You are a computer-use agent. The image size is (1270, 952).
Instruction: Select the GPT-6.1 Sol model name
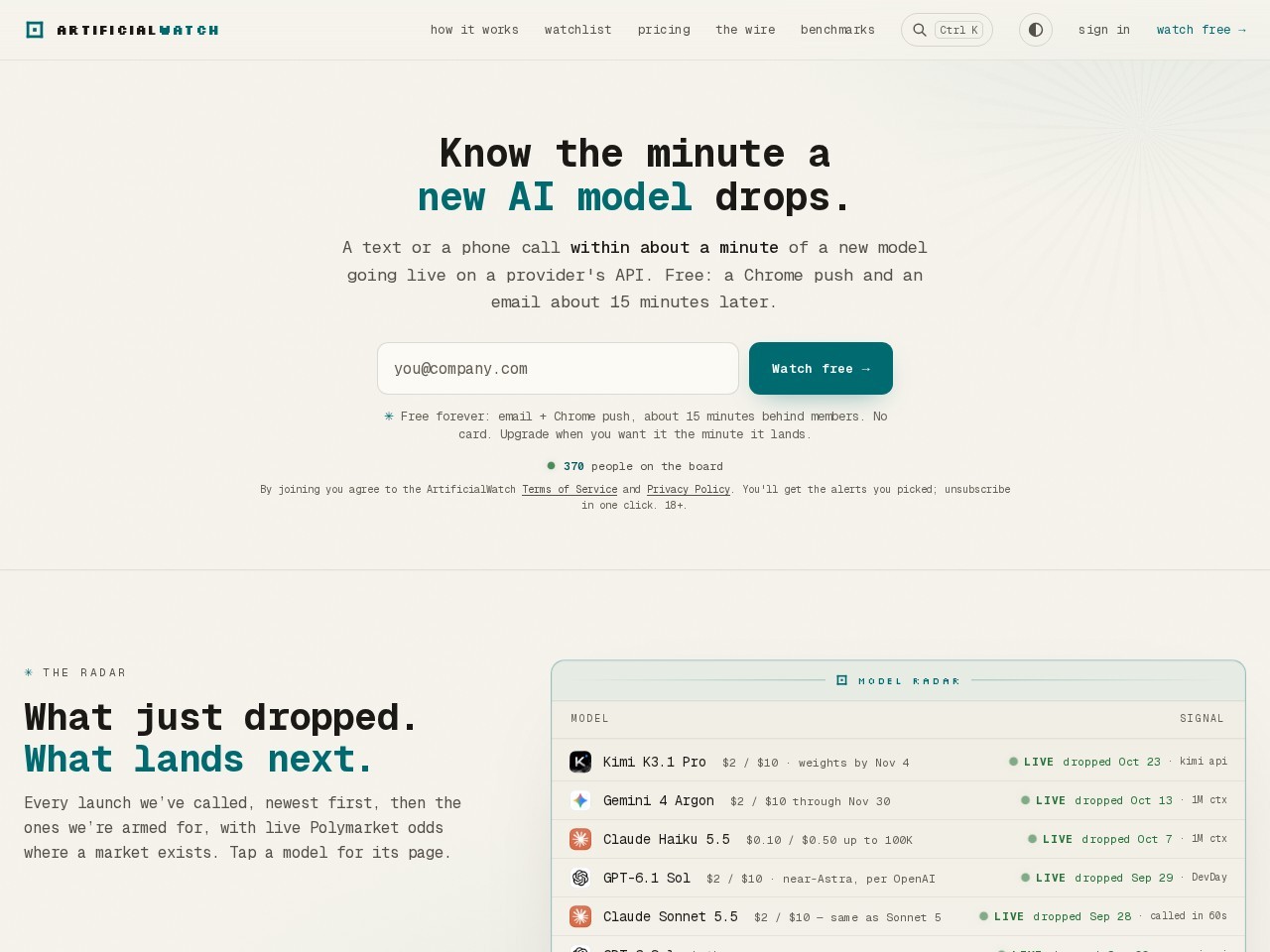647,878
